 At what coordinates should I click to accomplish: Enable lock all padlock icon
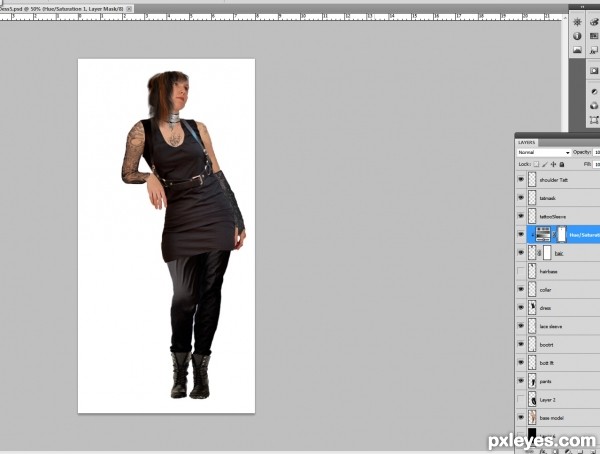[562, 164]
